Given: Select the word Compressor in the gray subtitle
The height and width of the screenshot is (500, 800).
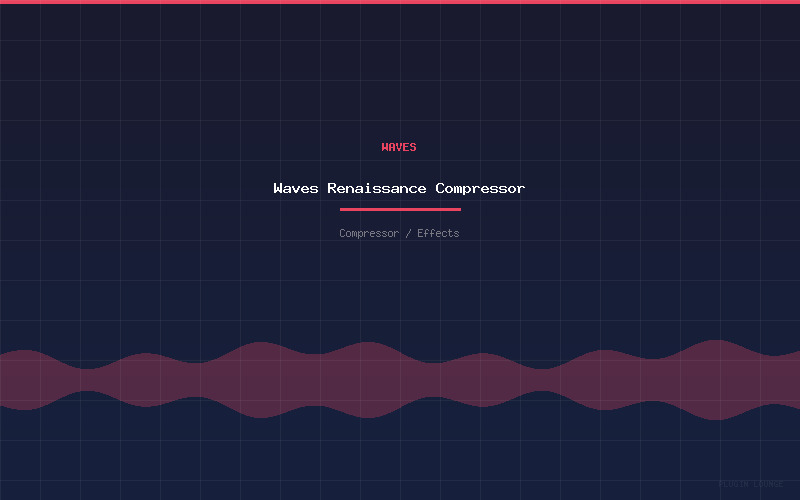Looking at the screenshot, I should [x=369, y=233].
